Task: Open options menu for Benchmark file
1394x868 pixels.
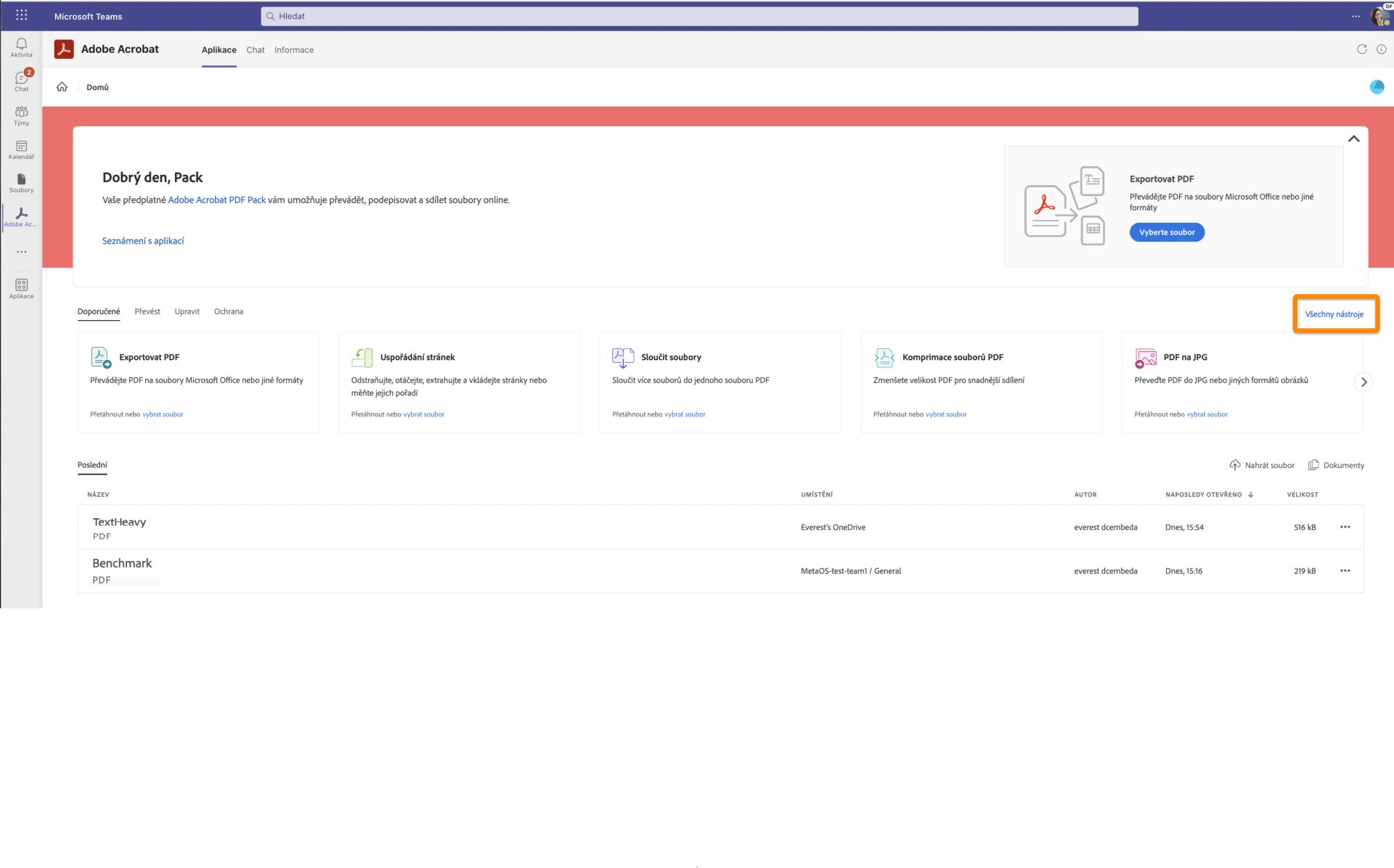Action: coord(1345,570)
